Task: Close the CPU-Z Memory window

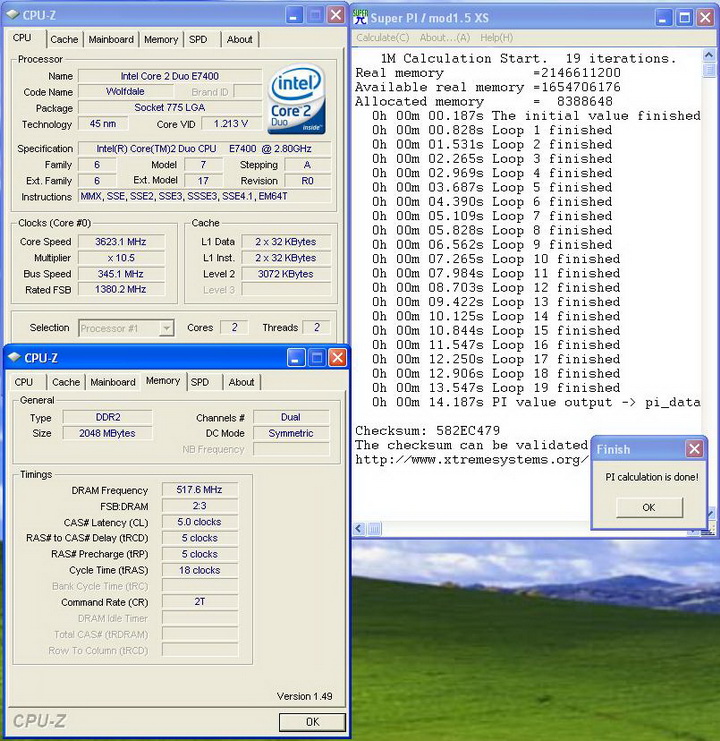Action: (x=337, y=358)
